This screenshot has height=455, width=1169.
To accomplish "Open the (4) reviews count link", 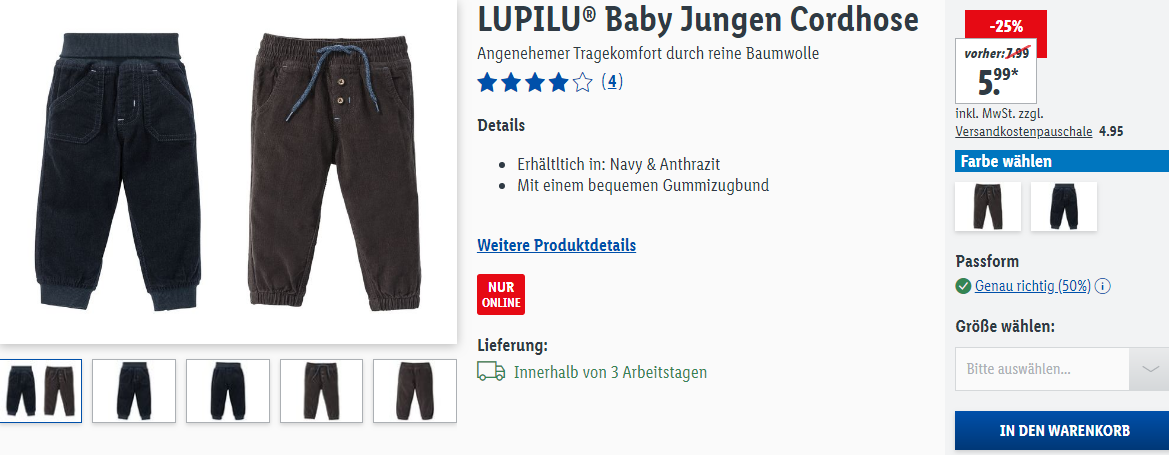I will [612, 81].
